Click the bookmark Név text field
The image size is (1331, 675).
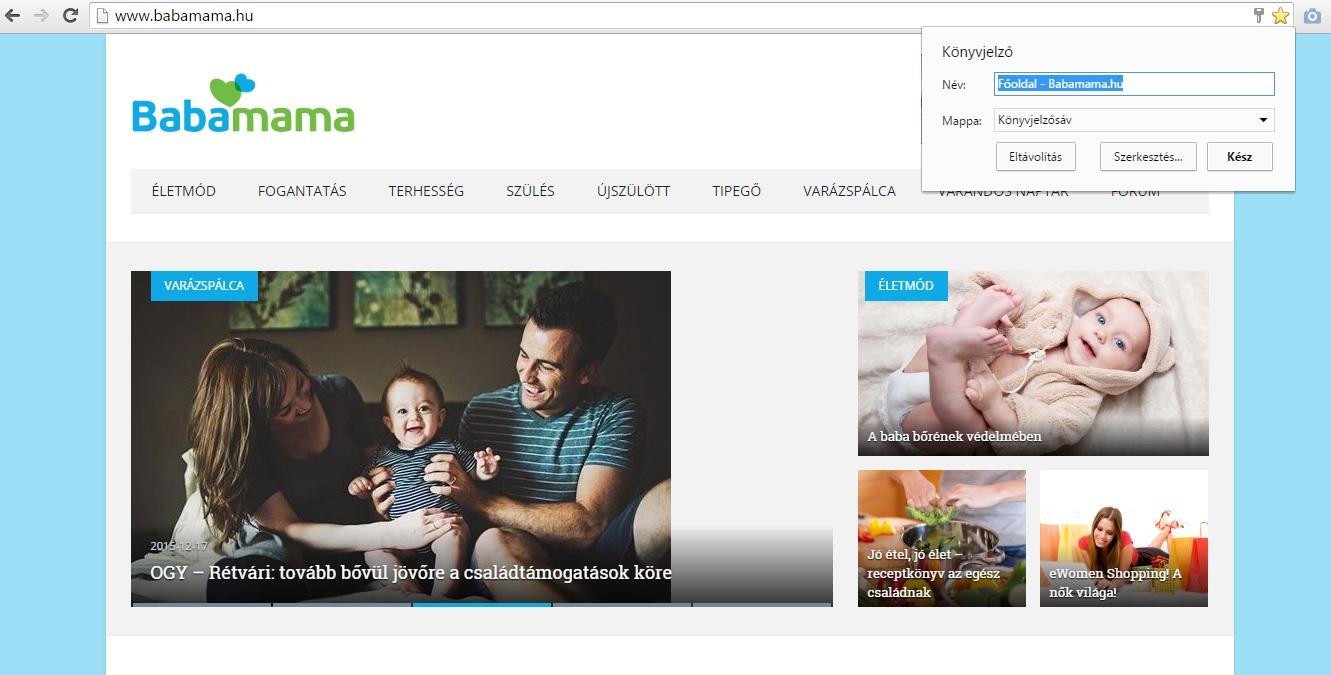(1134, 84)
